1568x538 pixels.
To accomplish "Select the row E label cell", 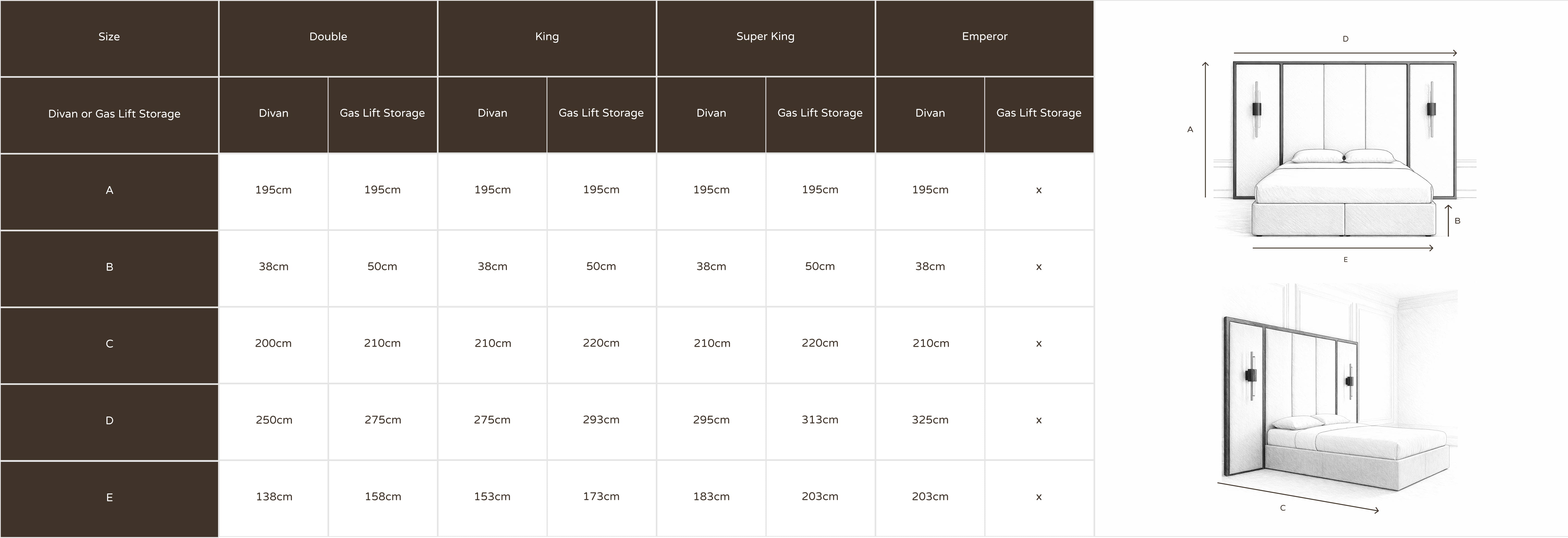I will coord(109,499).
